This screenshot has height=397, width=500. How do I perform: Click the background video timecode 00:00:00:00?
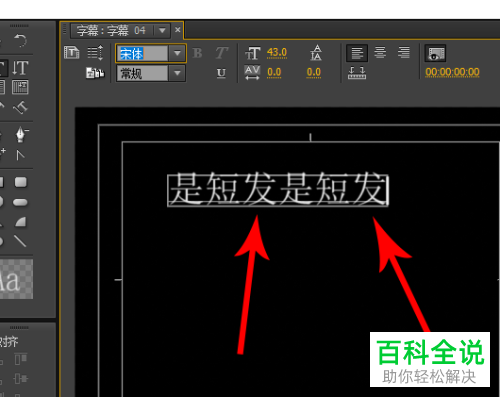(x=452, y=72)
